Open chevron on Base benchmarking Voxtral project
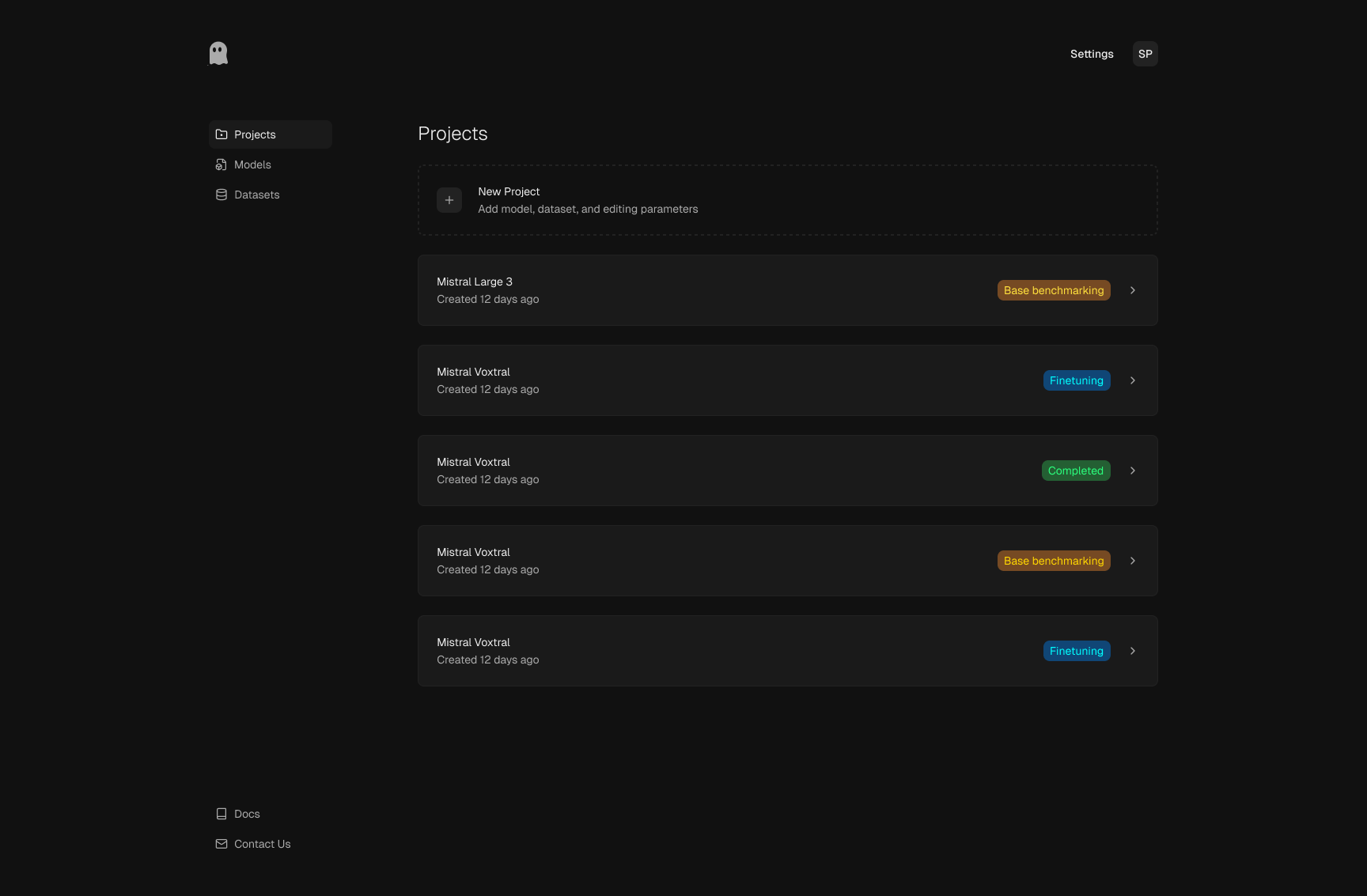The width and height of the screenshot is (1367, 896). 1132,561
